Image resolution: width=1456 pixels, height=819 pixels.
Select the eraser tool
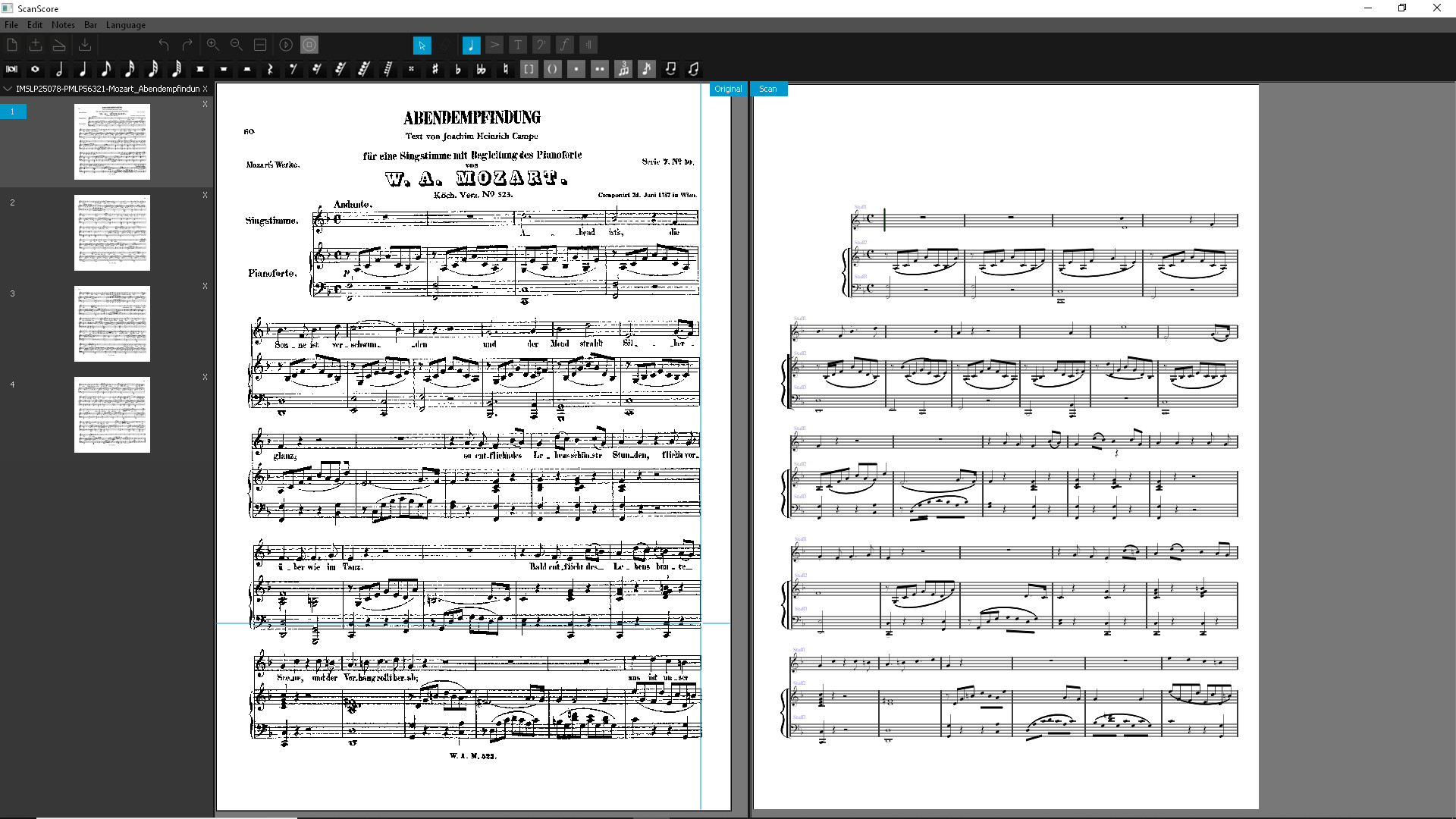point(446,45)
